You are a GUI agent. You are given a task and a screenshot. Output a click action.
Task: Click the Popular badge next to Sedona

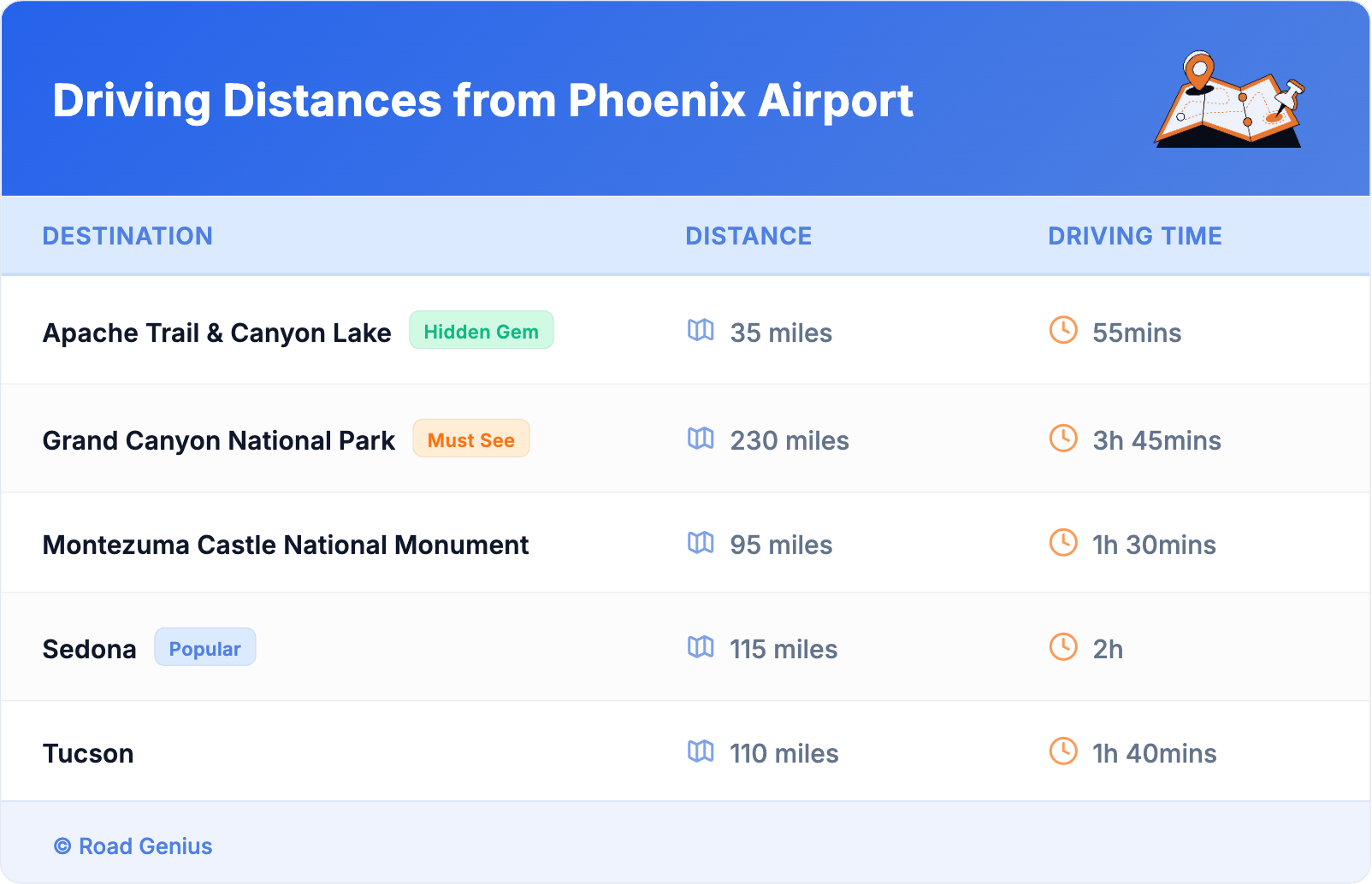pyautogui.click(x=204, y=648)
